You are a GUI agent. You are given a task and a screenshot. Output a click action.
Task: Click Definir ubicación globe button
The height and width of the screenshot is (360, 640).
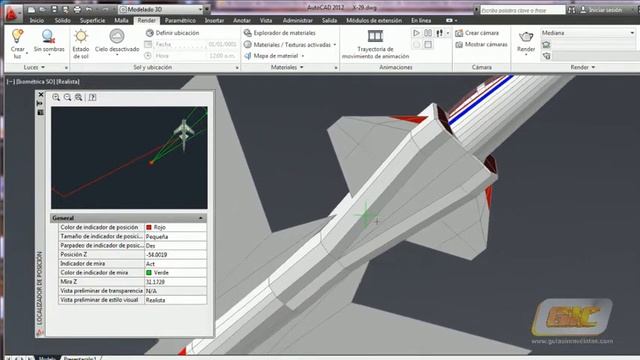pyautogui.click(x=172, y=33)
